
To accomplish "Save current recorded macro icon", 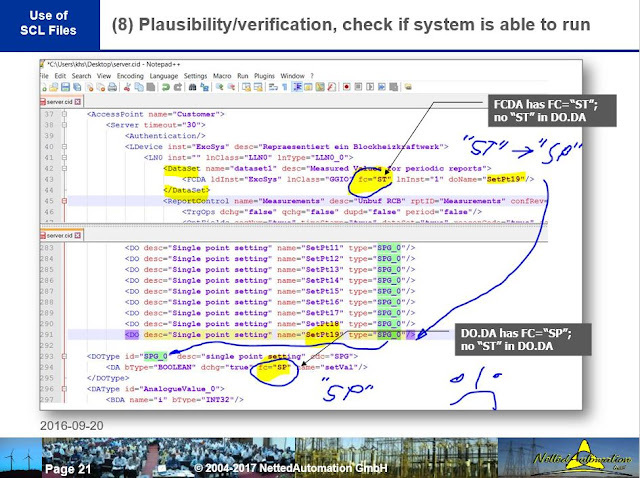I will [393, 87].
